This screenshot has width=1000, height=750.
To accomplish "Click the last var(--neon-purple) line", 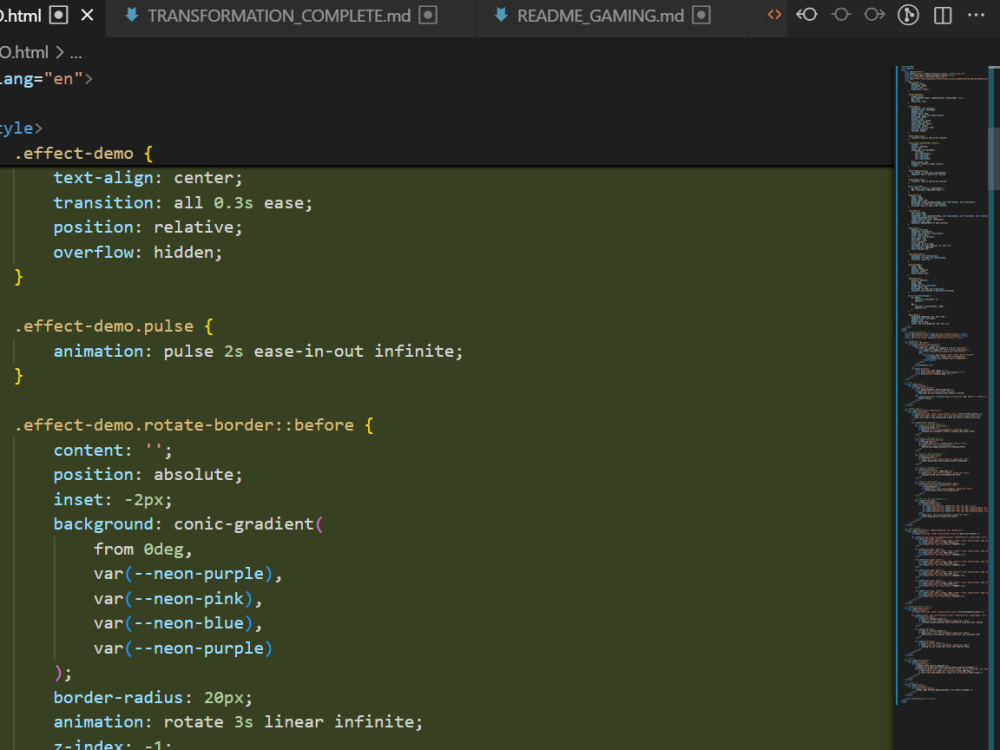I will pos(183,648).
